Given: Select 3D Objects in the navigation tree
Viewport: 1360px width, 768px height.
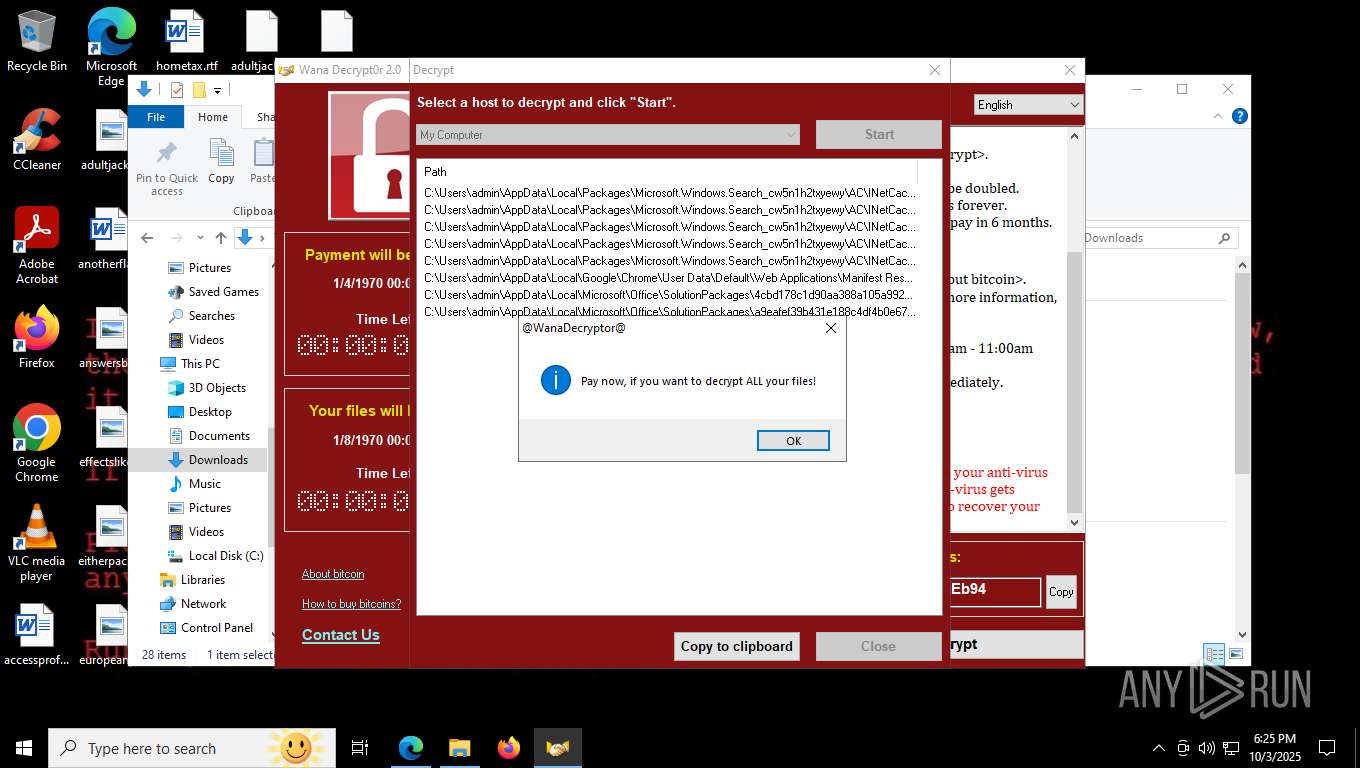Looking at the screenshot, I should point(217,388).
